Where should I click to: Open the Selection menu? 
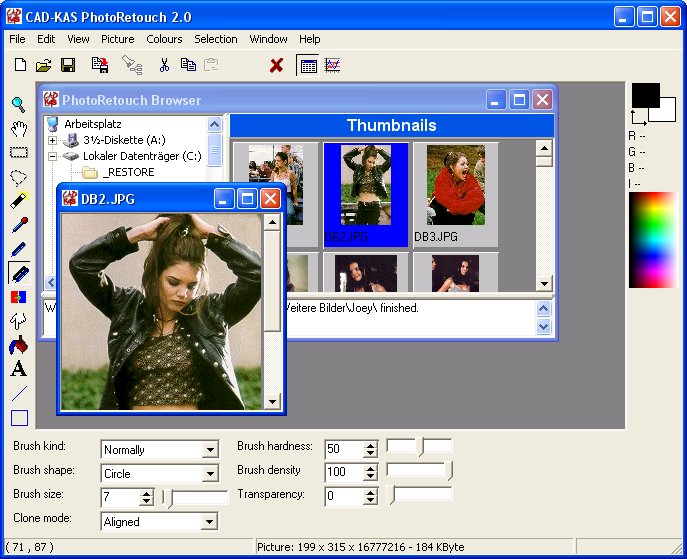click(215, 39)
